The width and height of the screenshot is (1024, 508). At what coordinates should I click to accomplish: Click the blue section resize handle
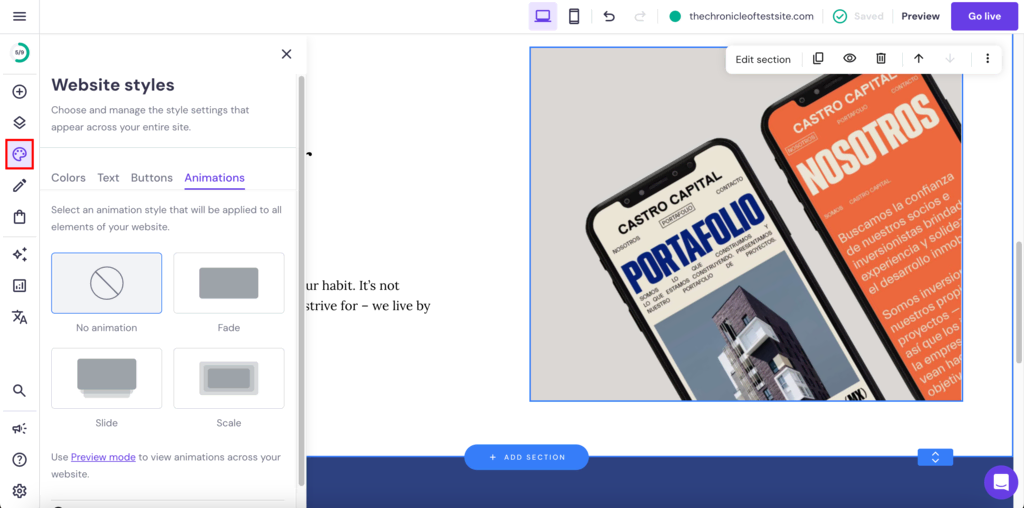point(935,457)
